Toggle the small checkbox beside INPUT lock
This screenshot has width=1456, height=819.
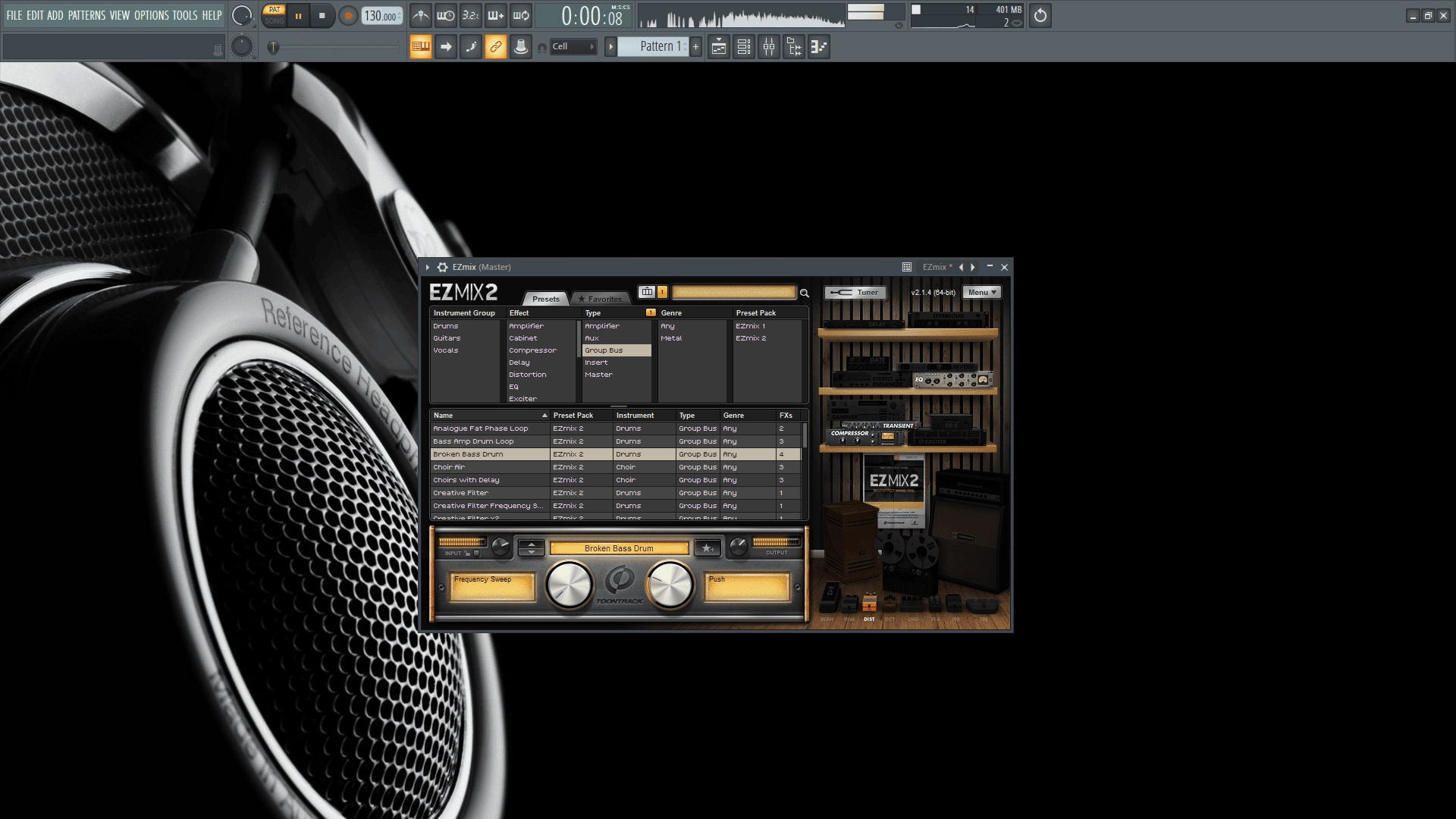tap(476, 554)
